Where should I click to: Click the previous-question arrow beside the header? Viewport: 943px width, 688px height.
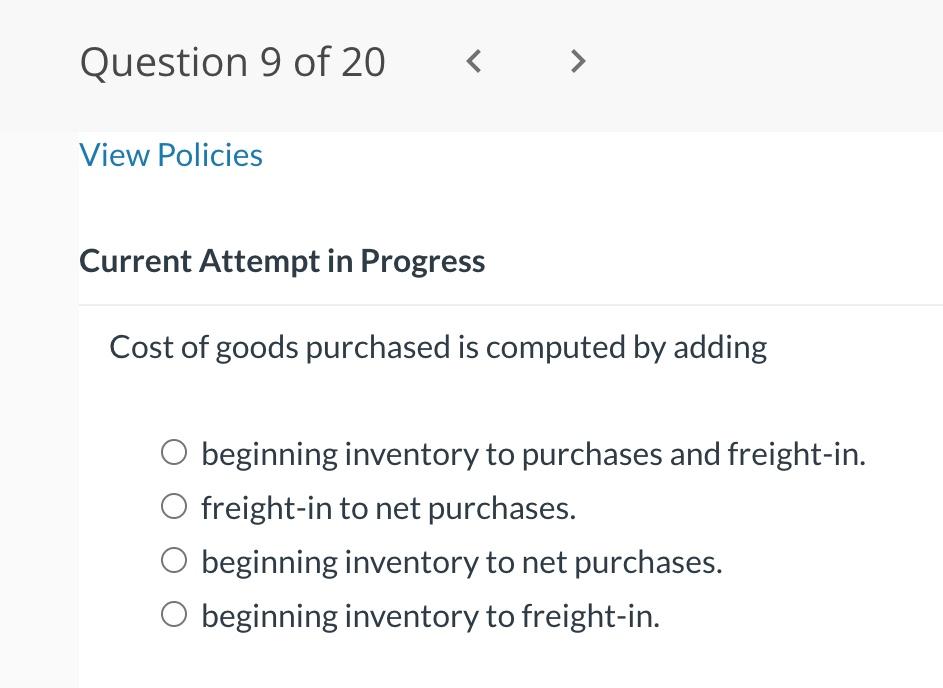pyautogui.click(x=473, y=61)
